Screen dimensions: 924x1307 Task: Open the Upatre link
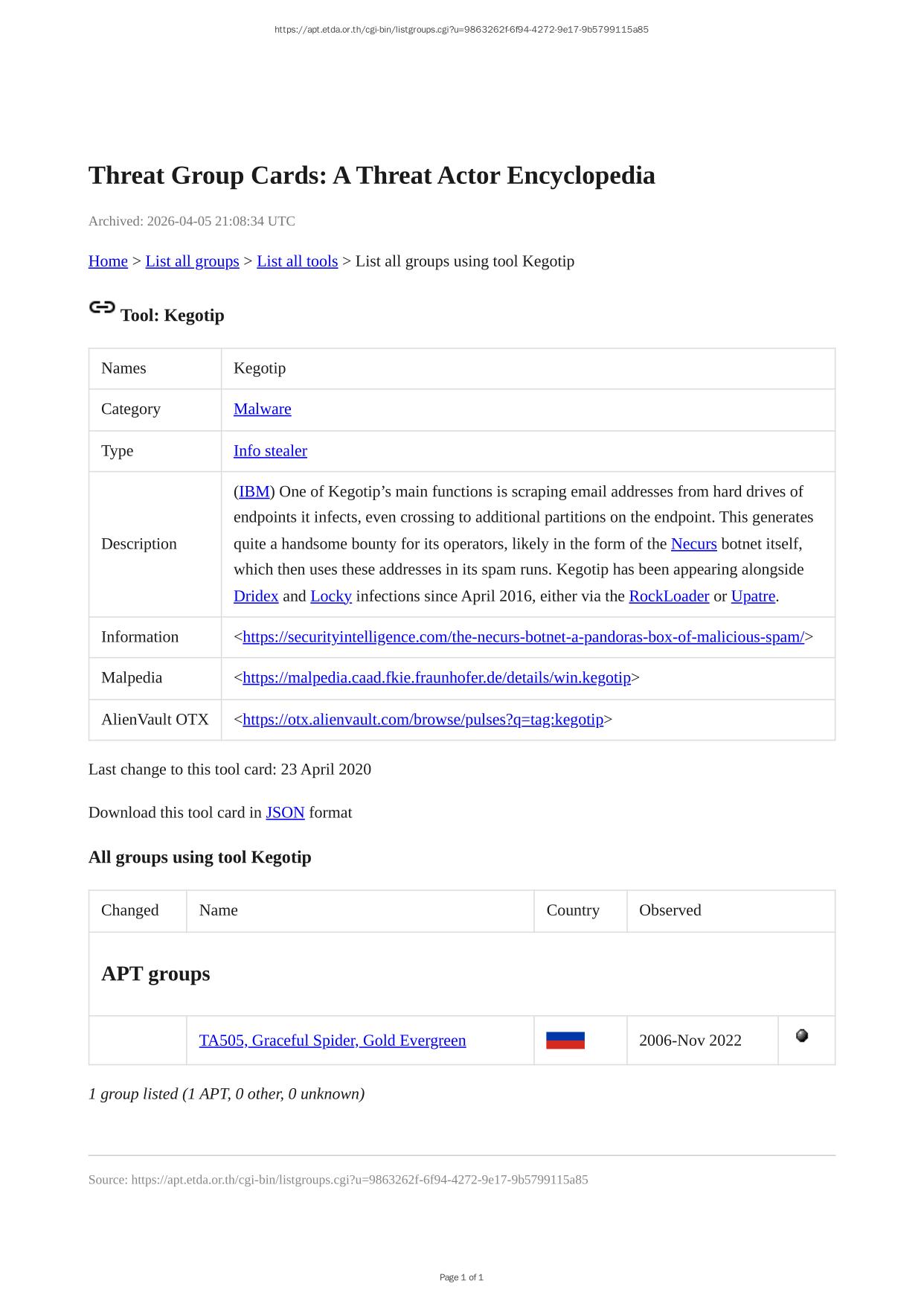(x=753, y=596)
